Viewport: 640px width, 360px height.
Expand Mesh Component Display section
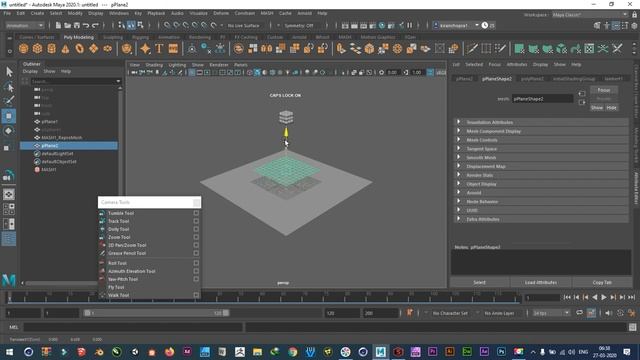(x=541, y=131)
